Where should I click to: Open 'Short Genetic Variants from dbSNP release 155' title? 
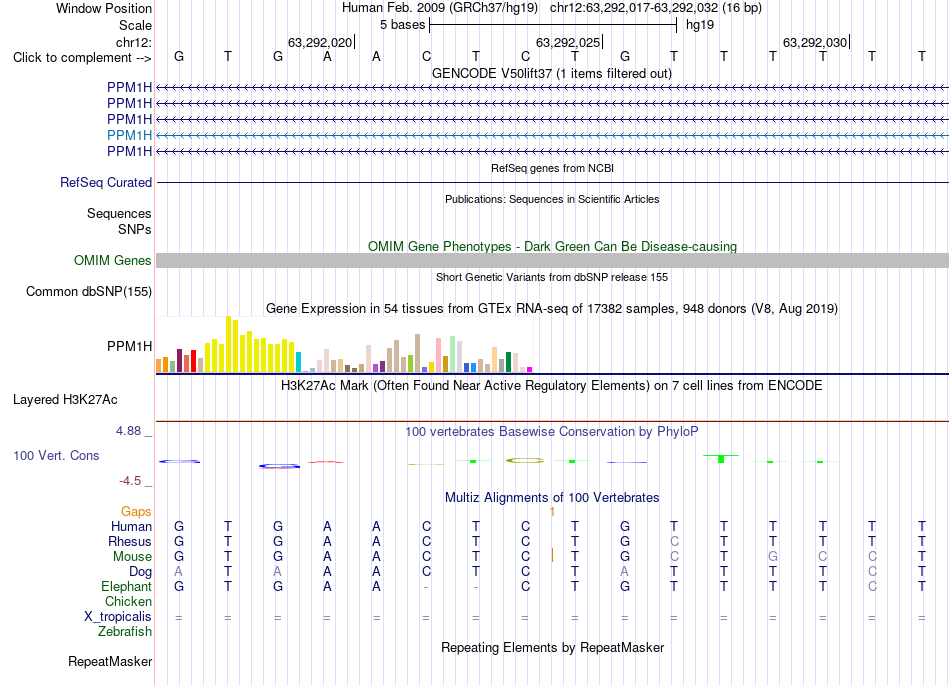[x=552, y=277]
